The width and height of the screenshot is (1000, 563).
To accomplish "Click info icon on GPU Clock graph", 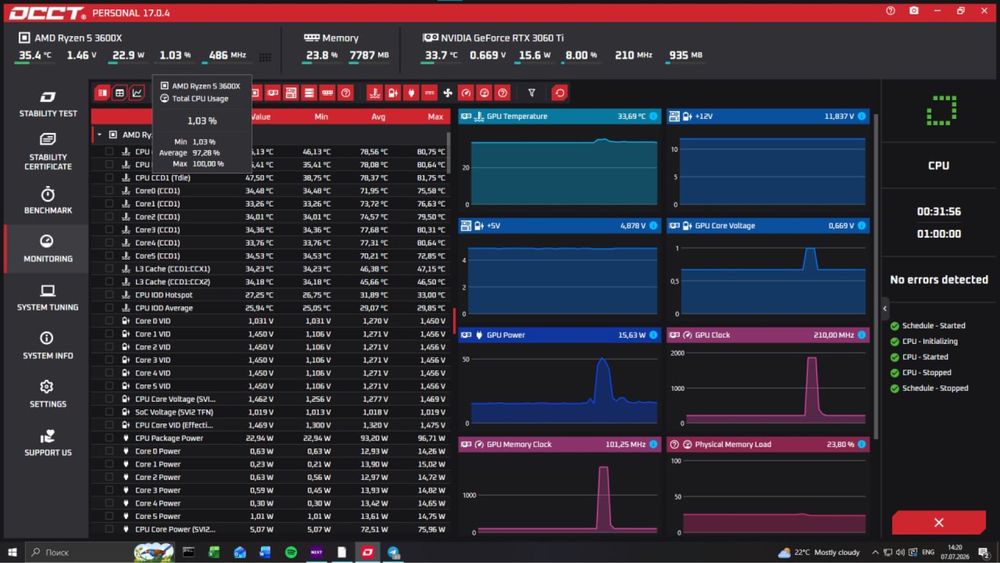I will pyautogui.click(x=862, y=335).
